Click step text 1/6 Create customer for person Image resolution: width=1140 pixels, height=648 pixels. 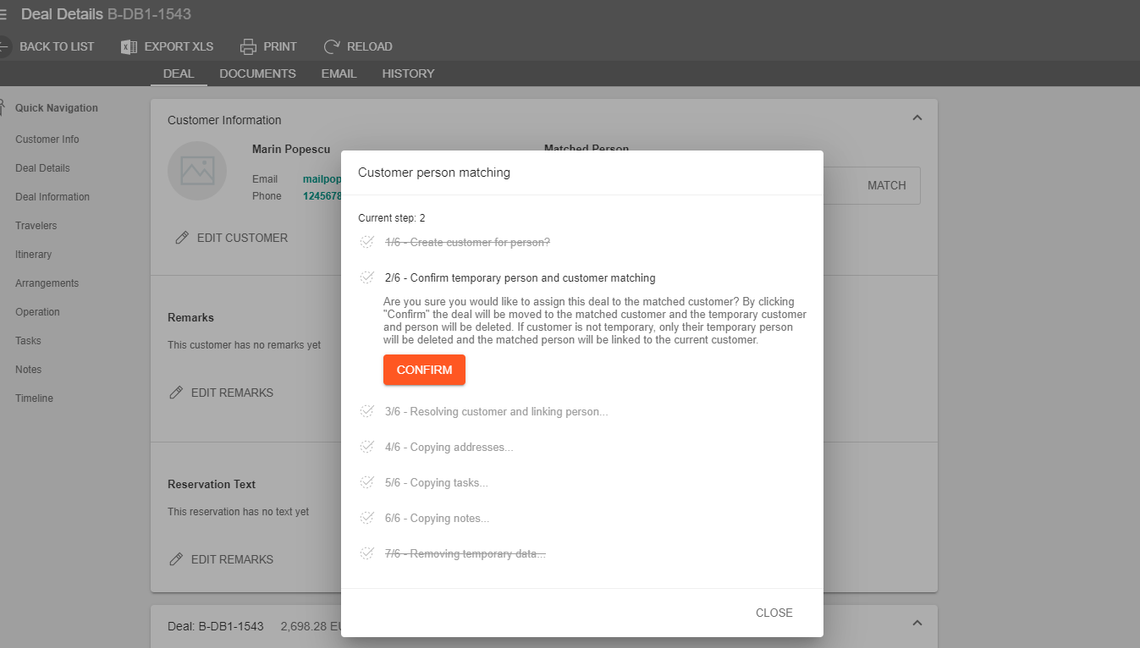pyautogui.click(x=467, y=242)
